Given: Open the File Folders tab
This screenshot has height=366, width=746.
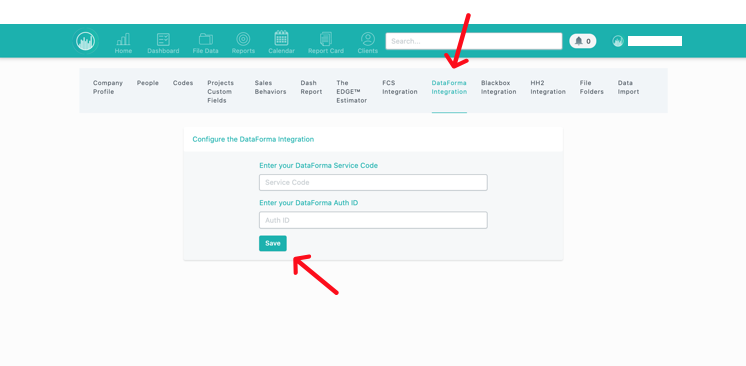Looking at the screenshot, I should [x=591, y=87].
